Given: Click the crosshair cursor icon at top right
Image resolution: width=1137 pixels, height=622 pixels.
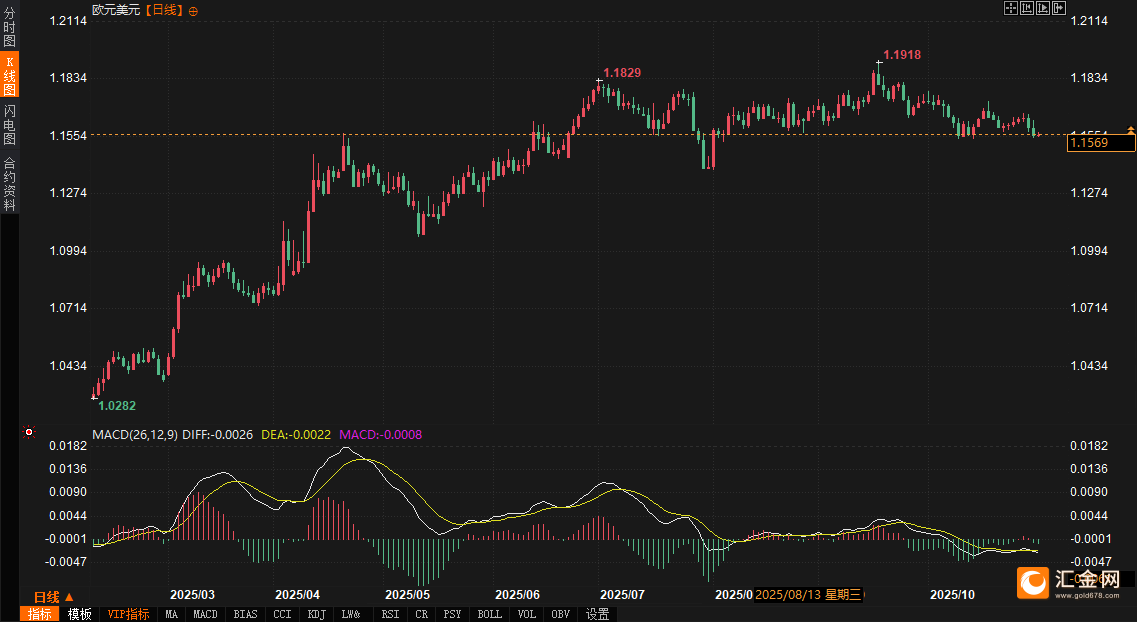Looking at the screenshot, I should coord(1011,8).
